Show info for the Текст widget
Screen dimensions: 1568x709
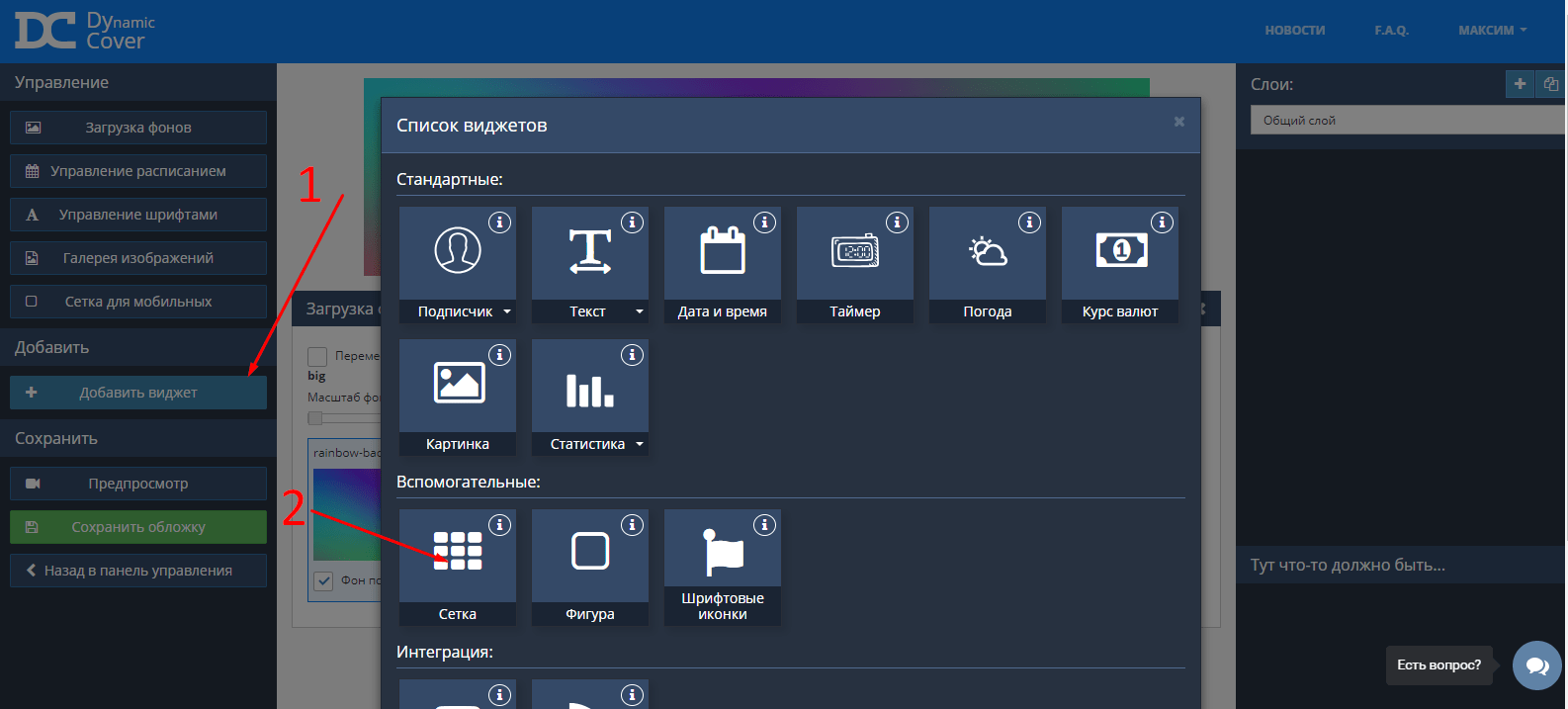[632, 222]
